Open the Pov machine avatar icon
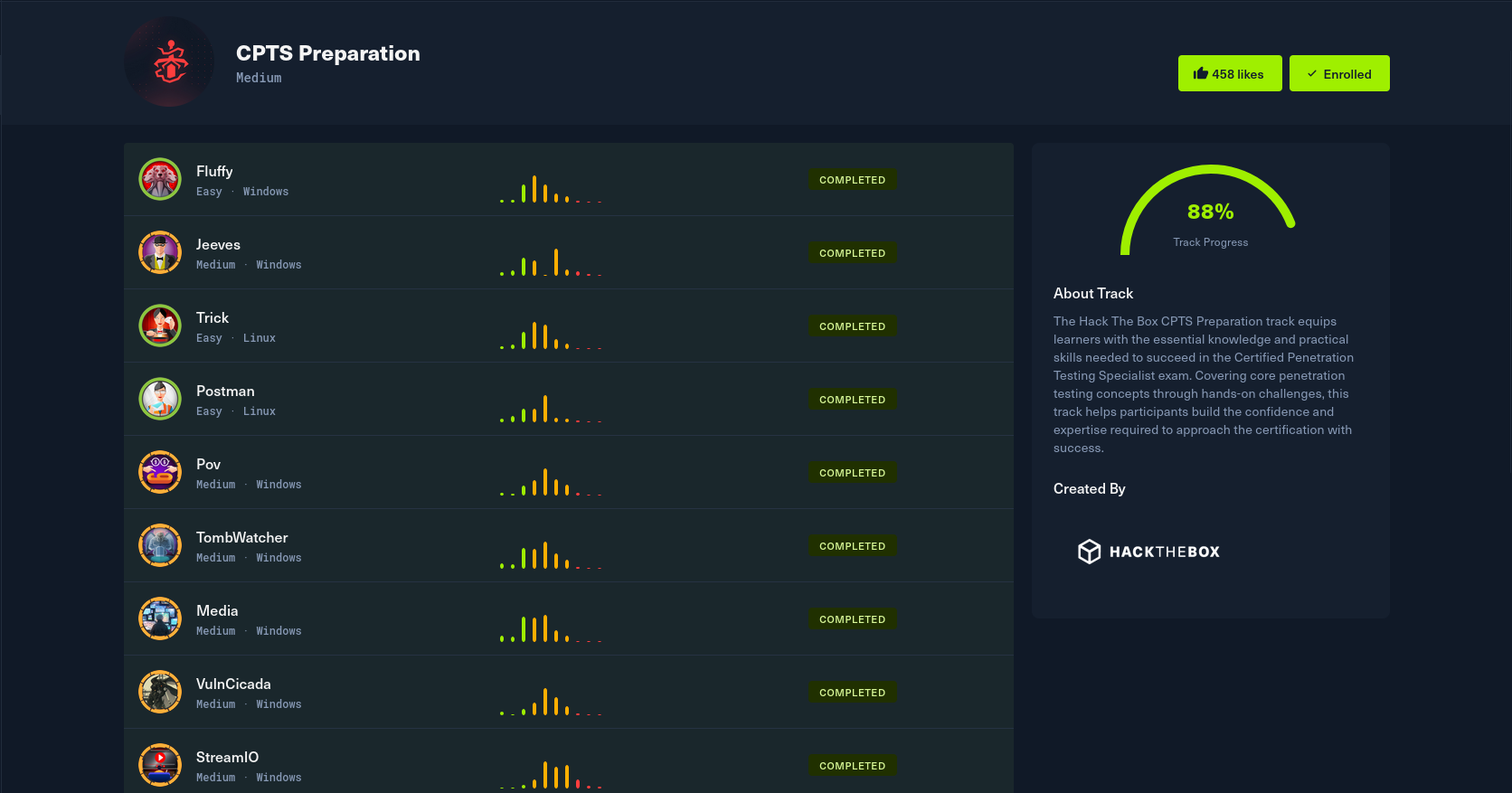This screenshot has height=793, width=1512. pyautogui.click(x=160, y=472)
